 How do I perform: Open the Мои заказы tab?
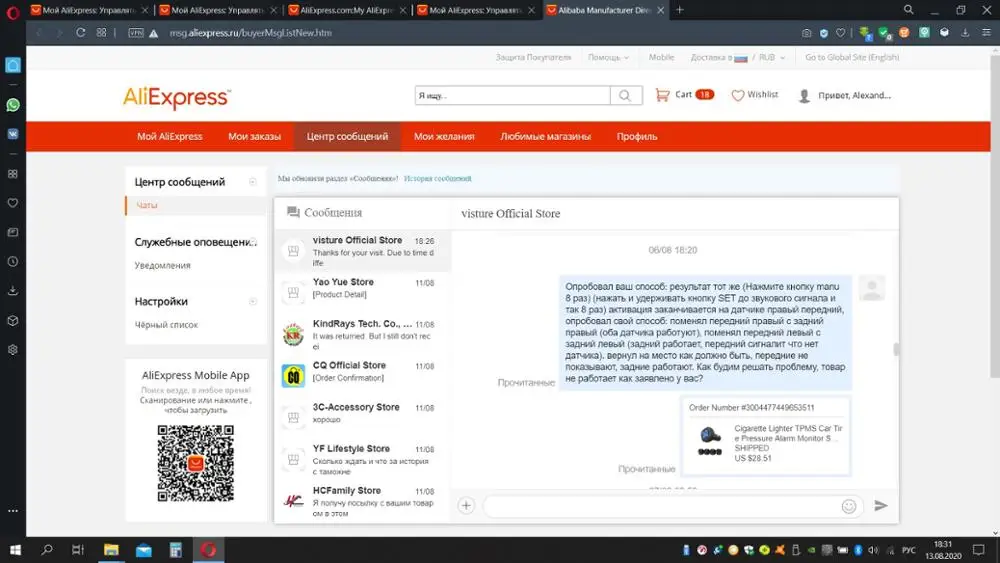[x=254, y=136]
